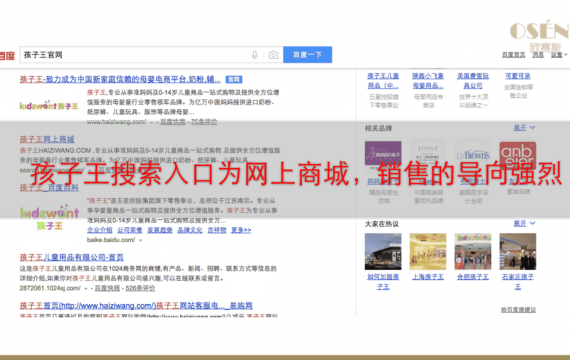Open the arrow dropdown after baike.baidu.com
Screen dimensions: 570x360
140,240
